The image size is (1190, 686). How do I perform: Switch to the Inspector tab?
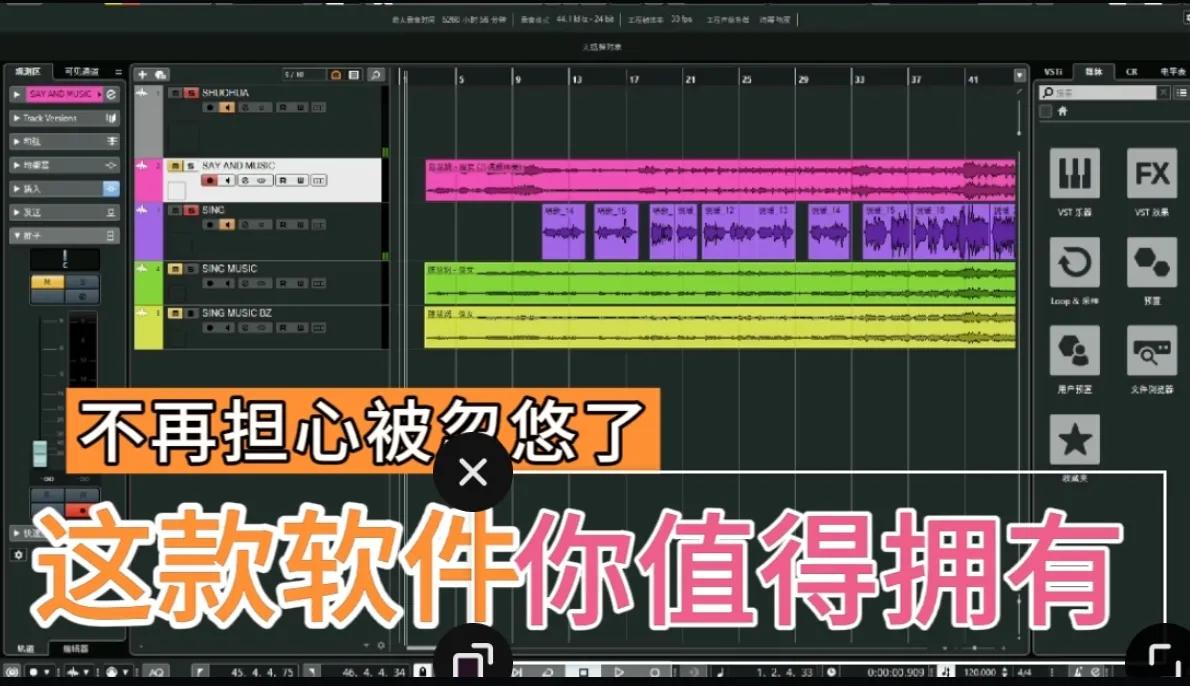tap(27, 71)
